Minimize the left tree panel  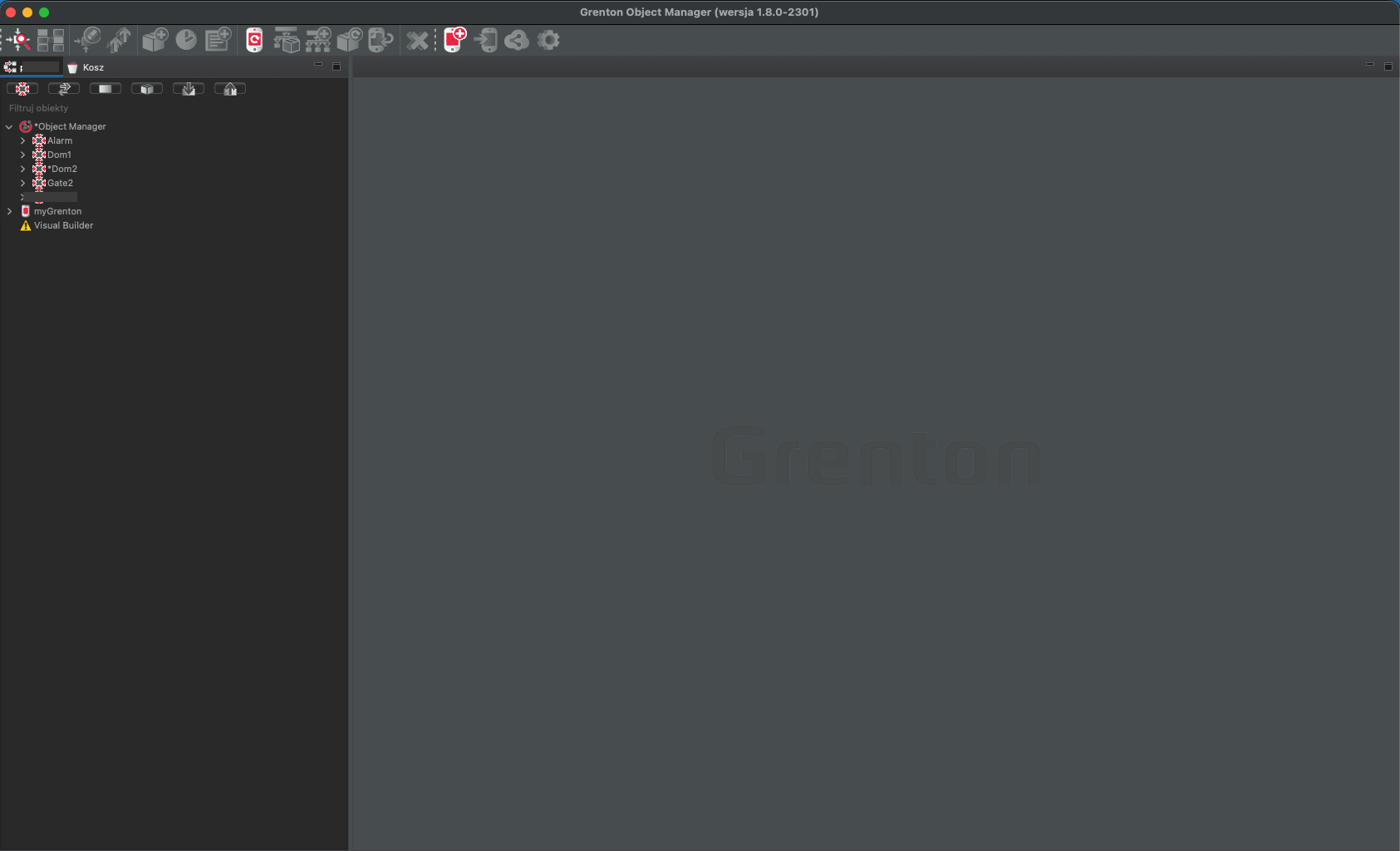pos(318,66)
